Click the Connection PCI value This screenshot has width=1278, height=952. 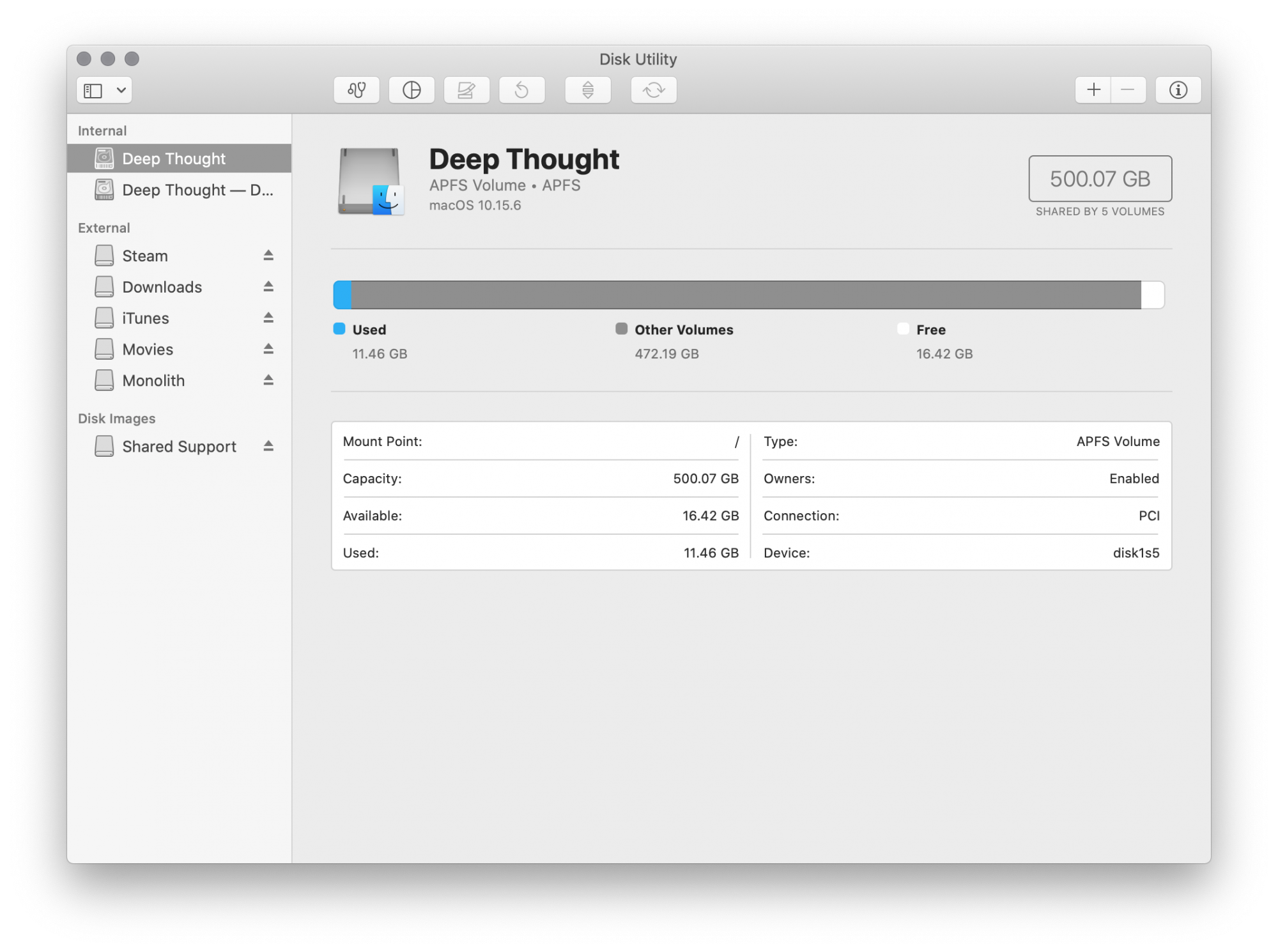pos(1149,516)
